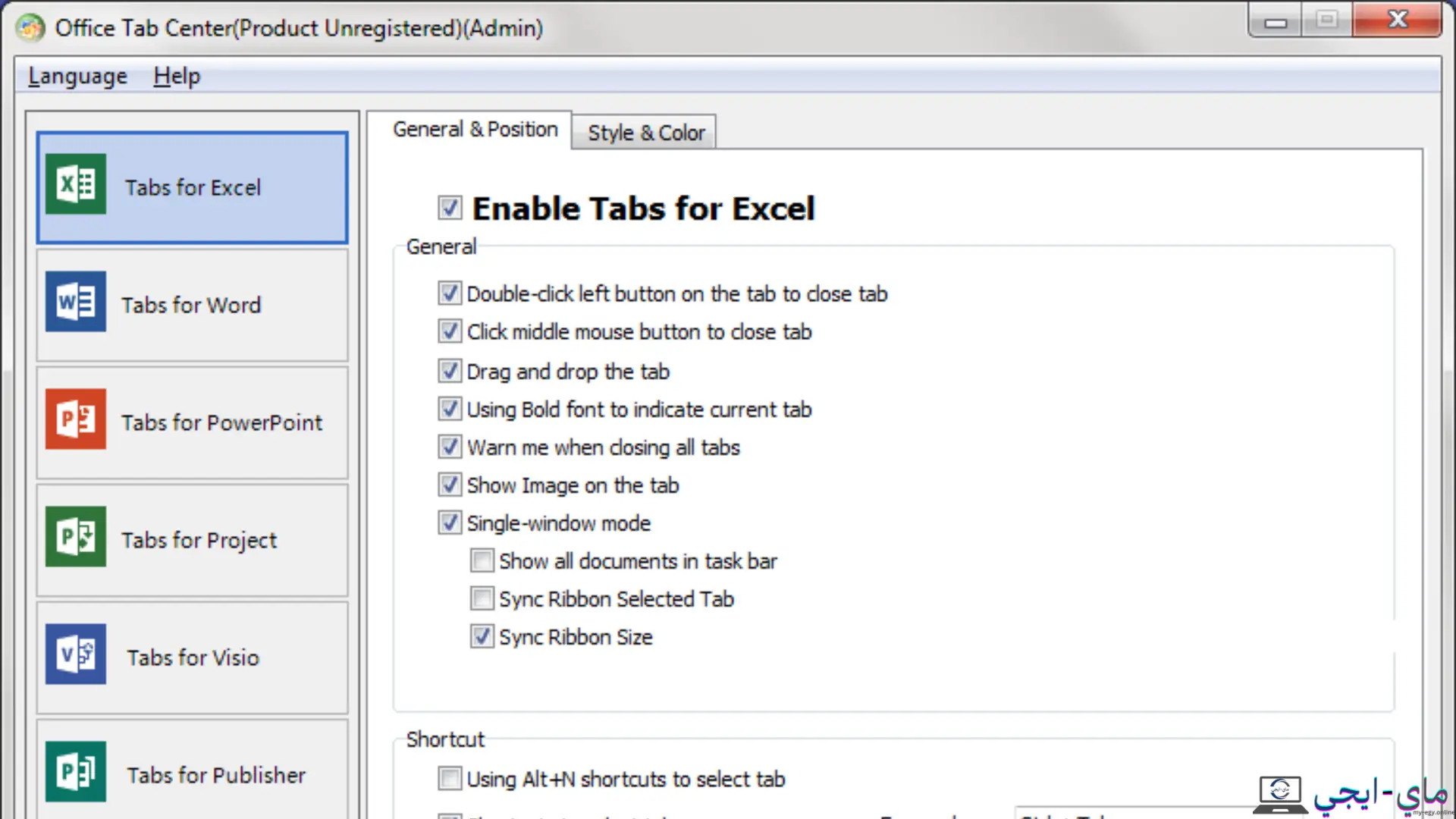Close the Office Tab Center window
The image size is (1456, 819).
pos(1397,20)
